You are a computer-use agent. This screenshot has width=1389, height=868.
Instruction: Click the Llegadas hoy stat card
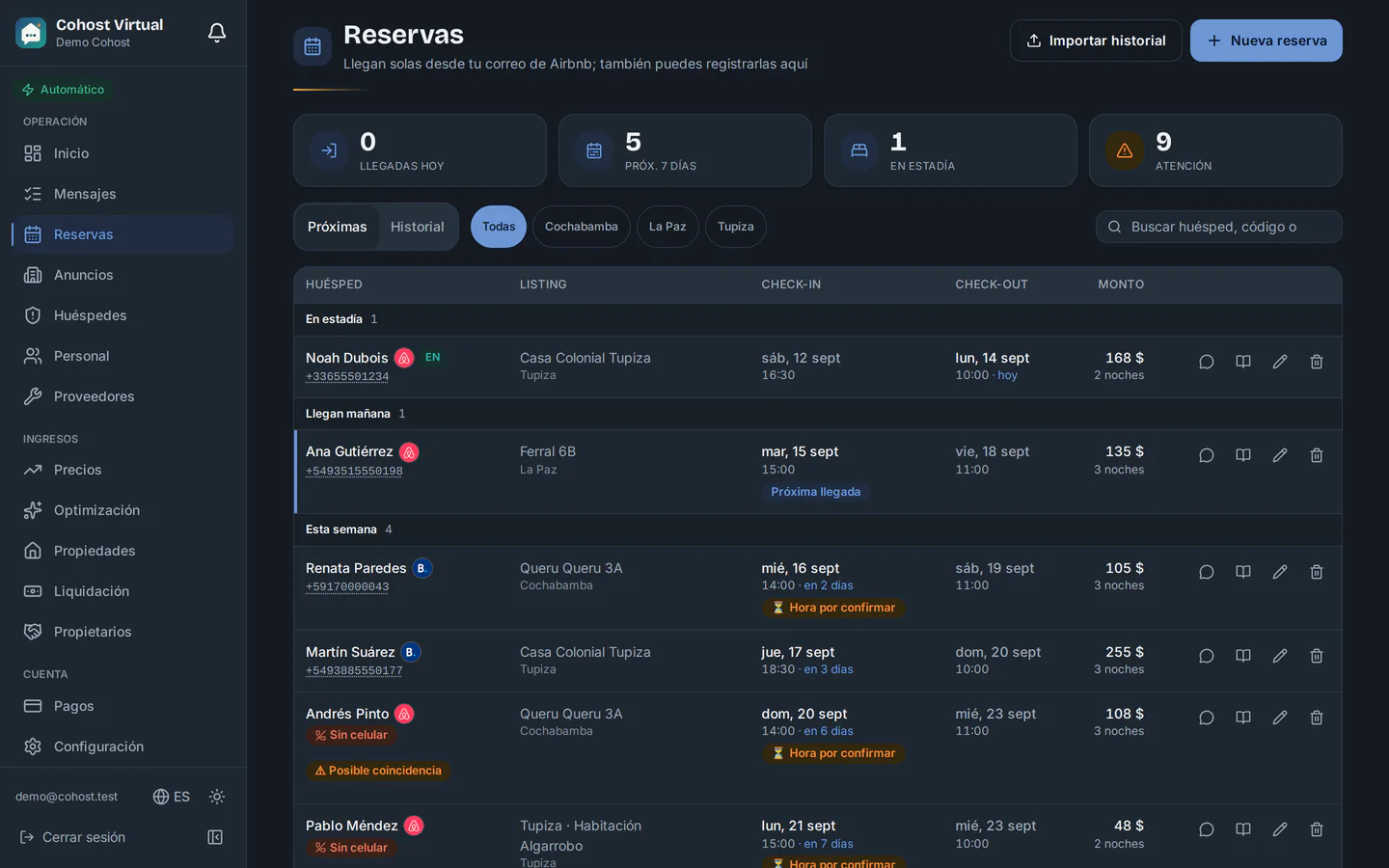[420, 150]
